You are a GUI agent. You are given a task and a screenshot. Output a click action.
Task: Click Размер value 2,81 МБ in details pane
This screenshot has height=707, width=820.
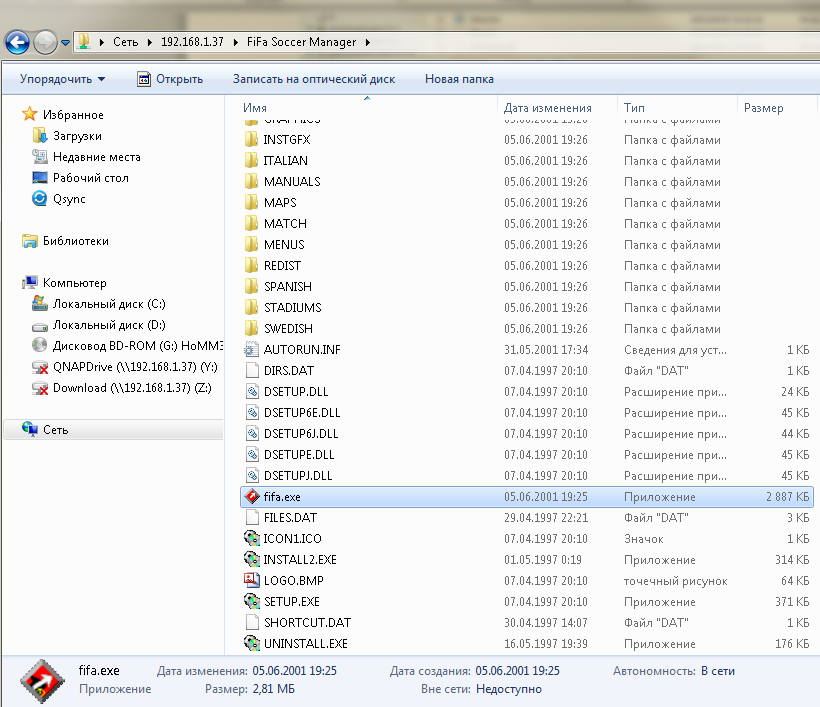point(274,689)
